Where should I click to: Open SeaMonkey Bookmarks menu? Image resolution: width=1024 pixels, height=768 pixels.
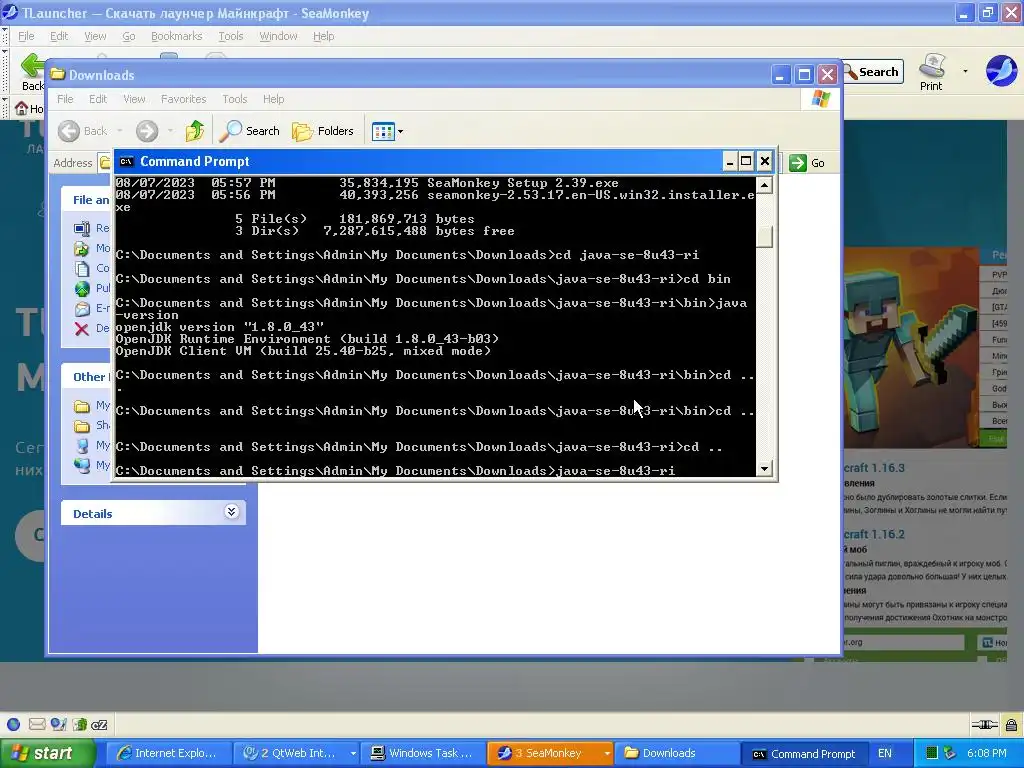click(x=176, y=36)
